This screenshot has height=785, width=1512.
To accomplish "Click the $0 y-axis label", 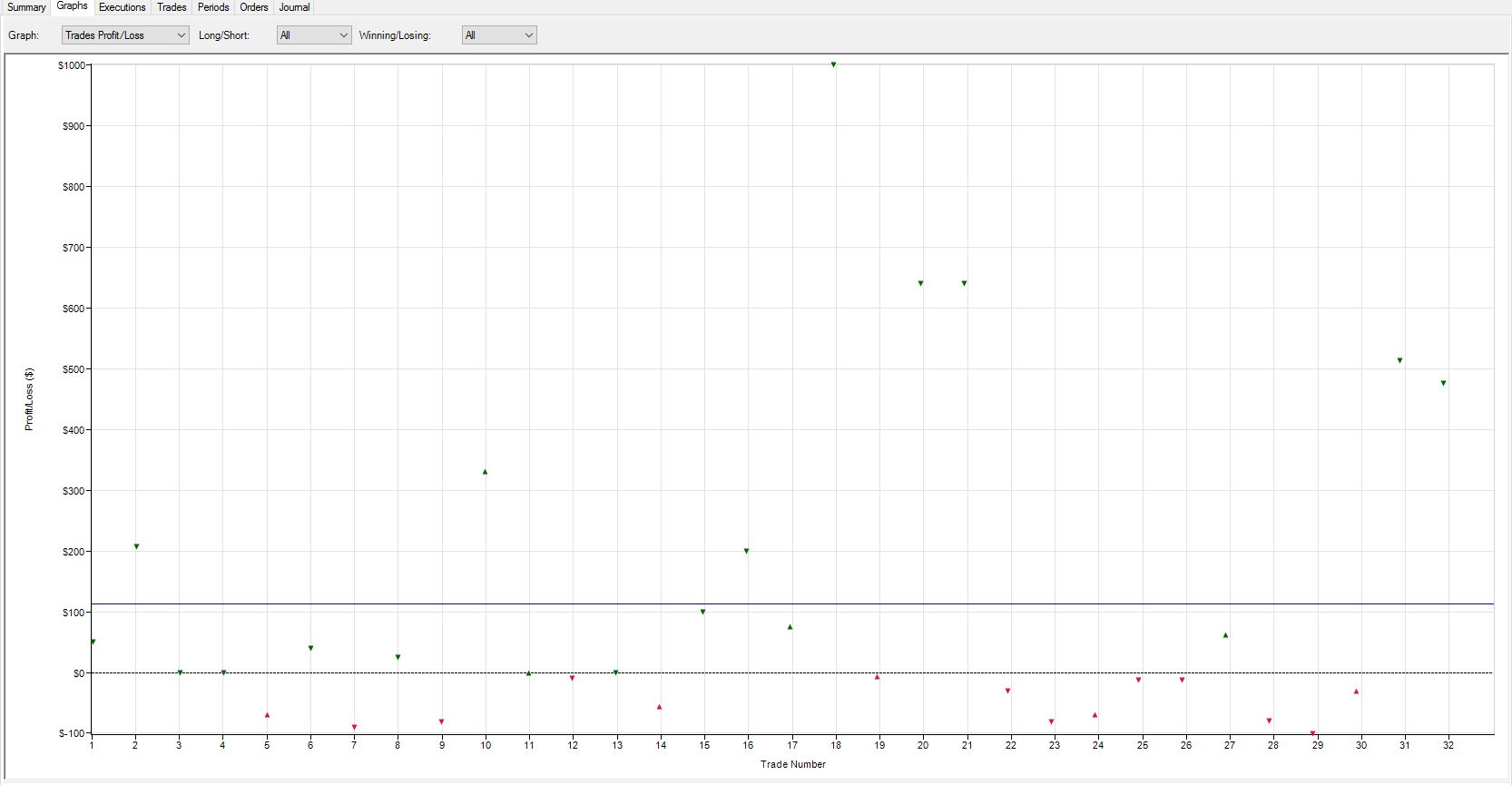I will tap(79, 673).
